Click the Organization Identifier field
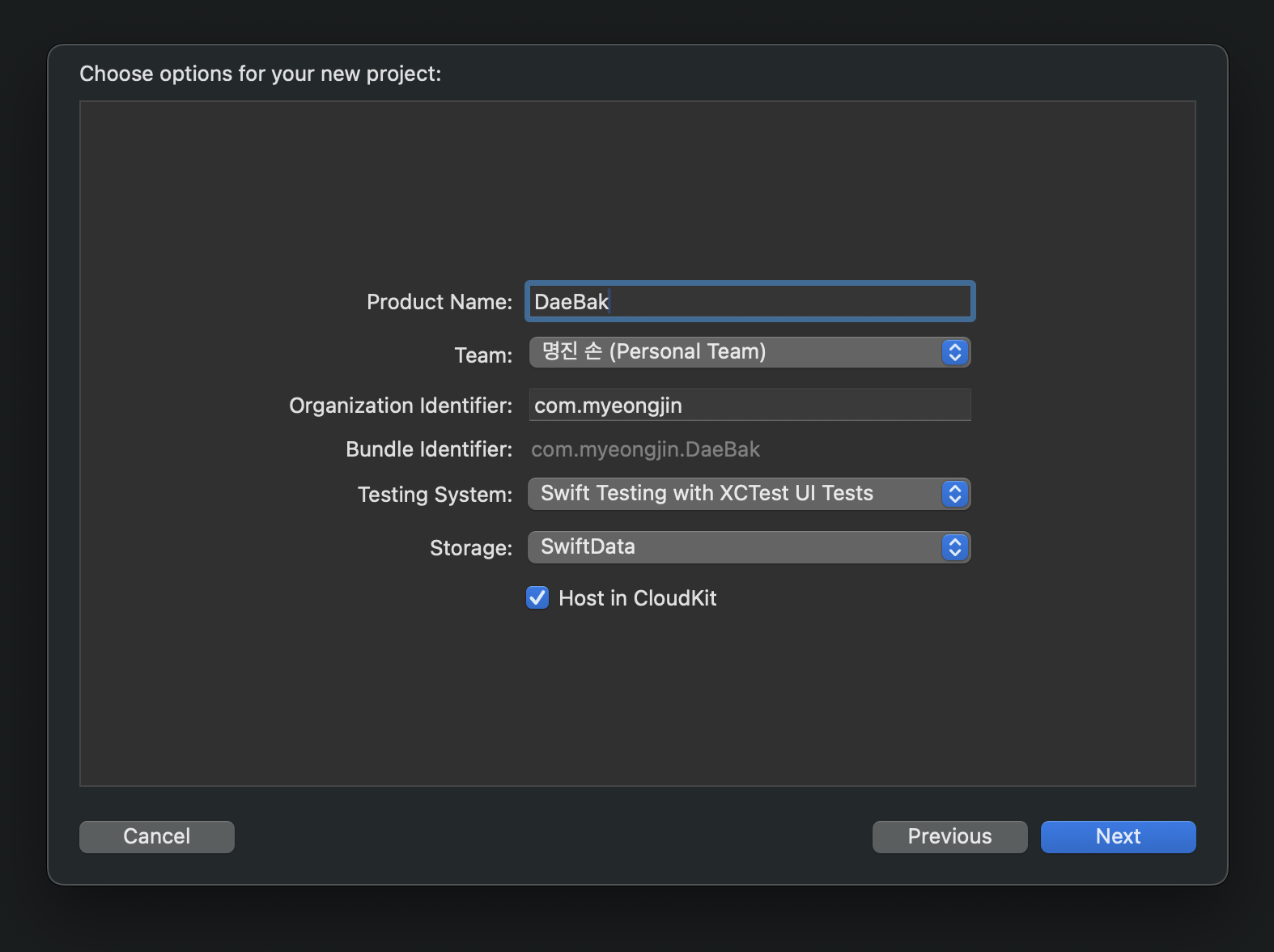 click(x=750, y=405)
